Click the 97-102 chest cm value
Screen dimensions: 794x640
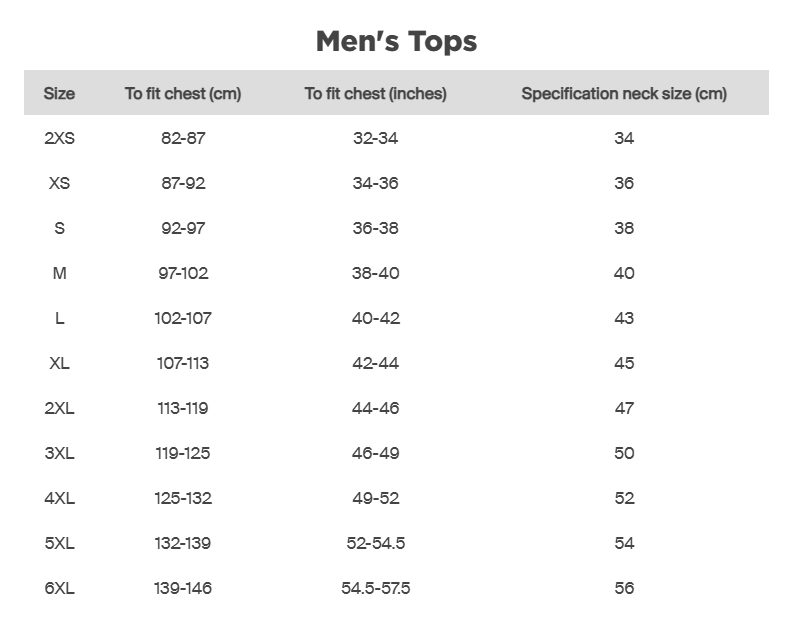(183, 273)
